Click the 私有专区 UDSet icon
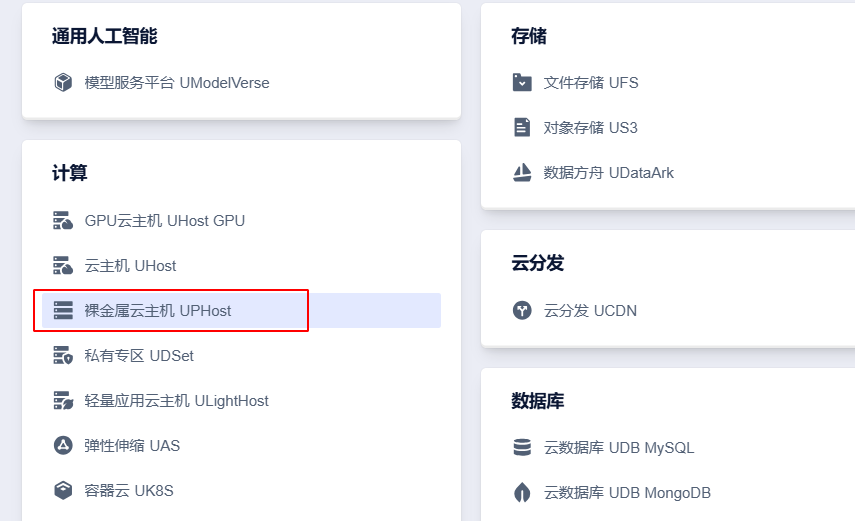 pyautogui.click(x=63, y=355)
